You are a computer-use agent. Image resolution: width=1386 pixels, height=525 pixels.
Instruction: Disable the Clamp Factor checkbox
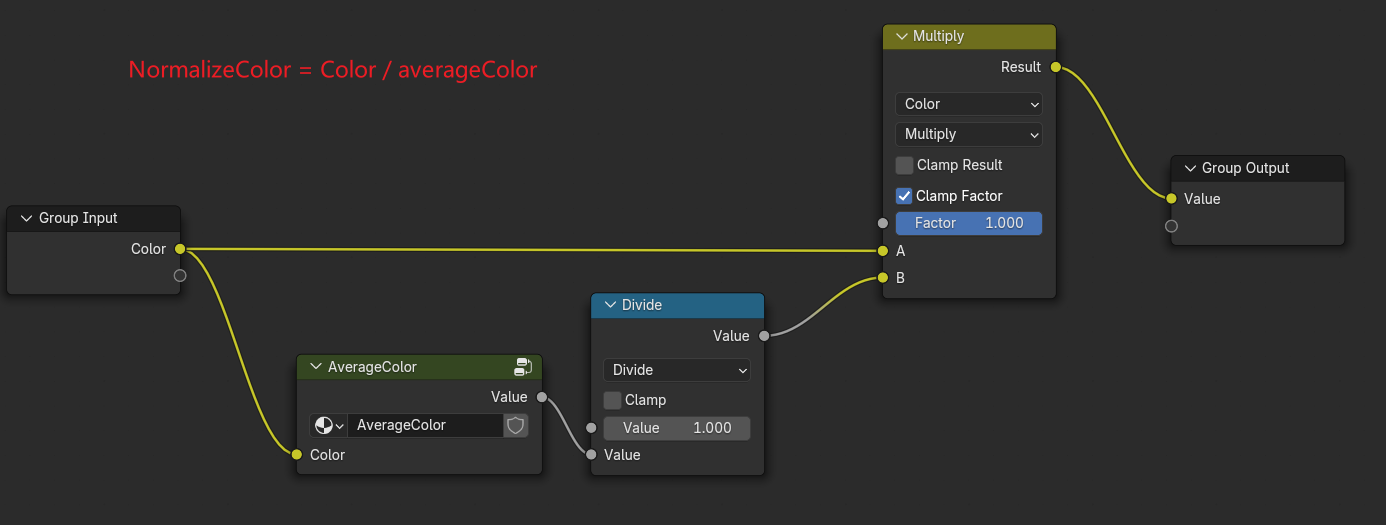pyautogui.click(x=905, y=196)
